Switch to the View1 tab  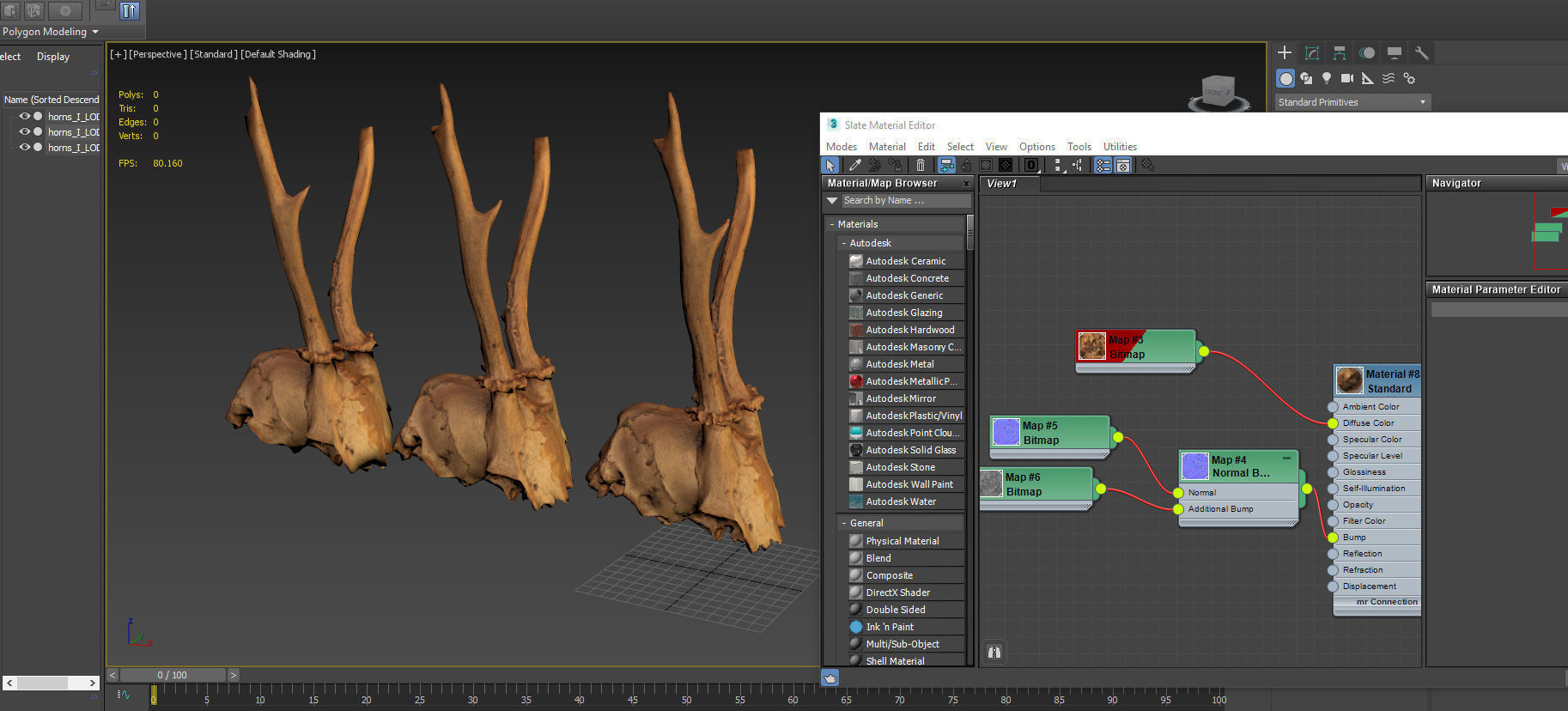coord(1010,184)
